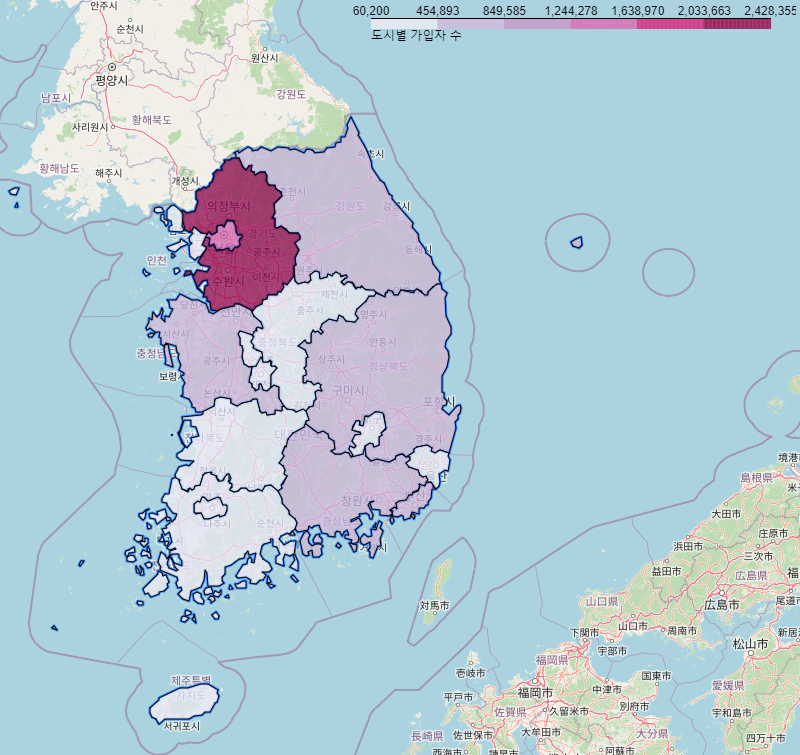Click the 수원시 label

tap(228, 281)
